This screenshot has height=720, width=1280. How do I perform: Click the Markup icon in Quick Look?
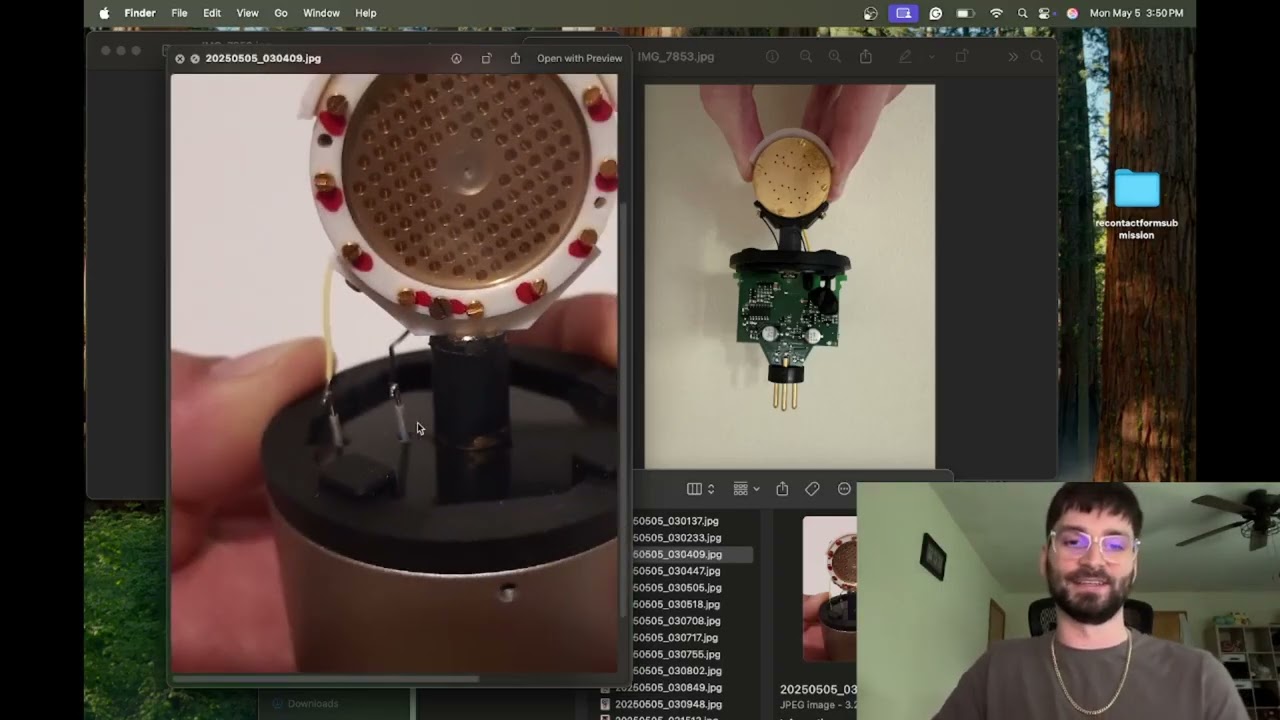[456, 58]
